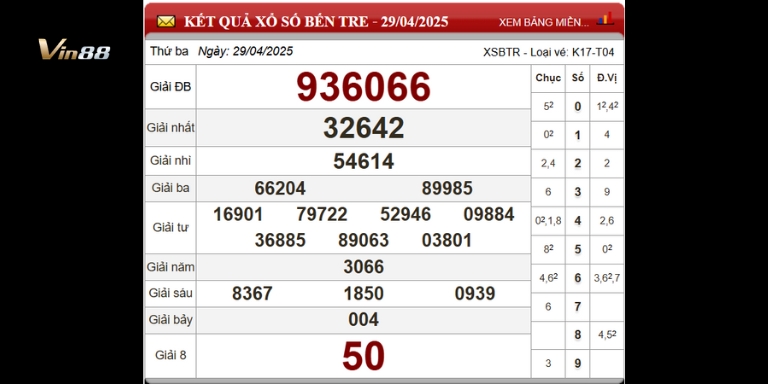Select the Giải nhất label
This screenshot has width=768, height=384.
point(170,128)
